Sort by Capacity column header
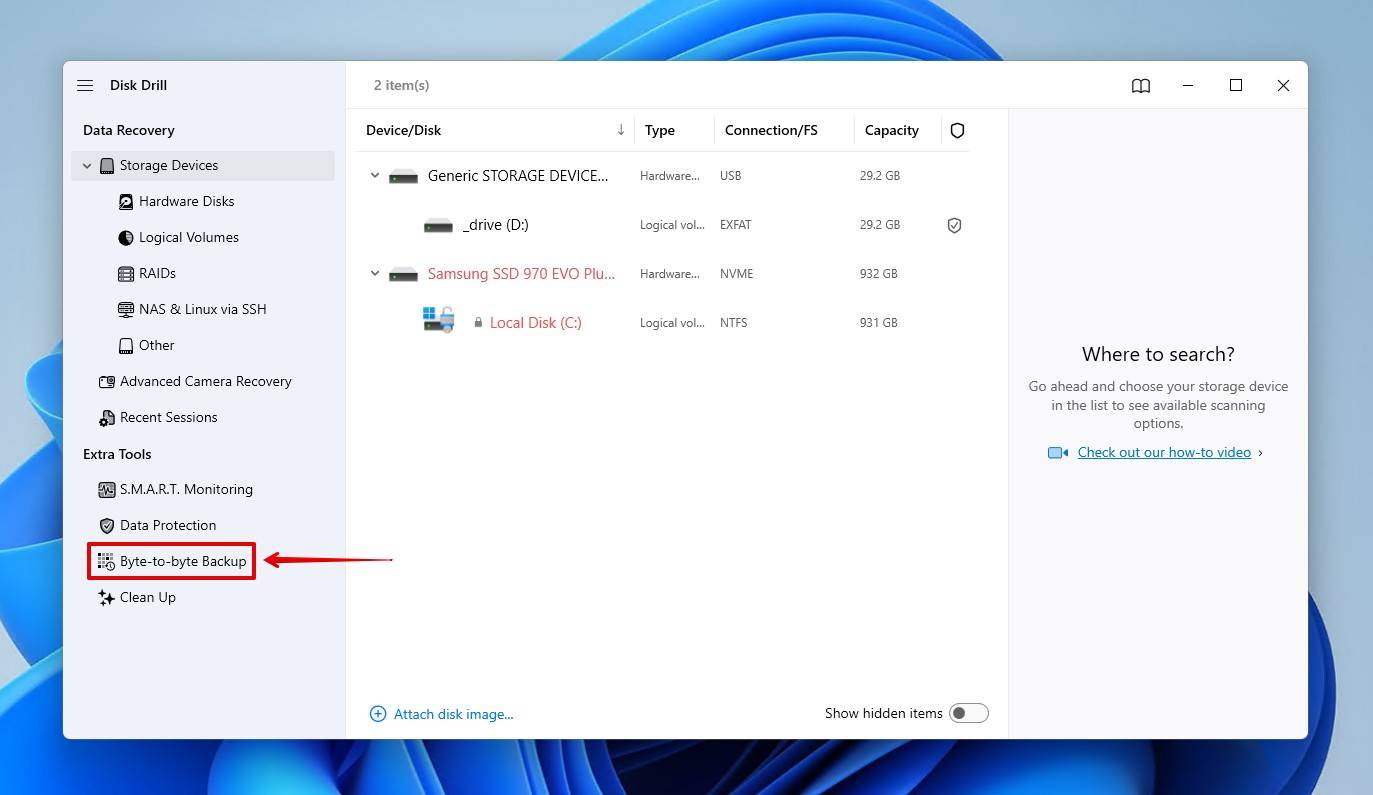The width and height of the screenshot is (1373, 795). click(892, 131)
